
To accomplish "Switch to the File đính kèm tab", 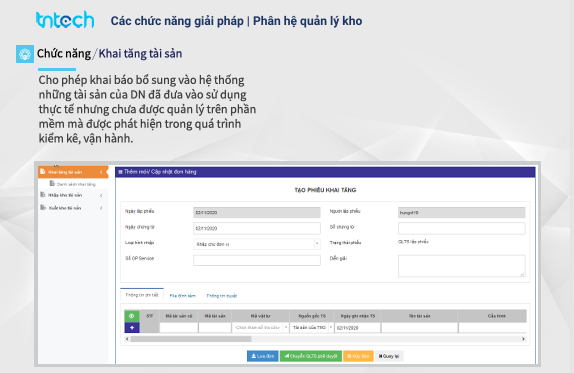I will pos(182,296).
